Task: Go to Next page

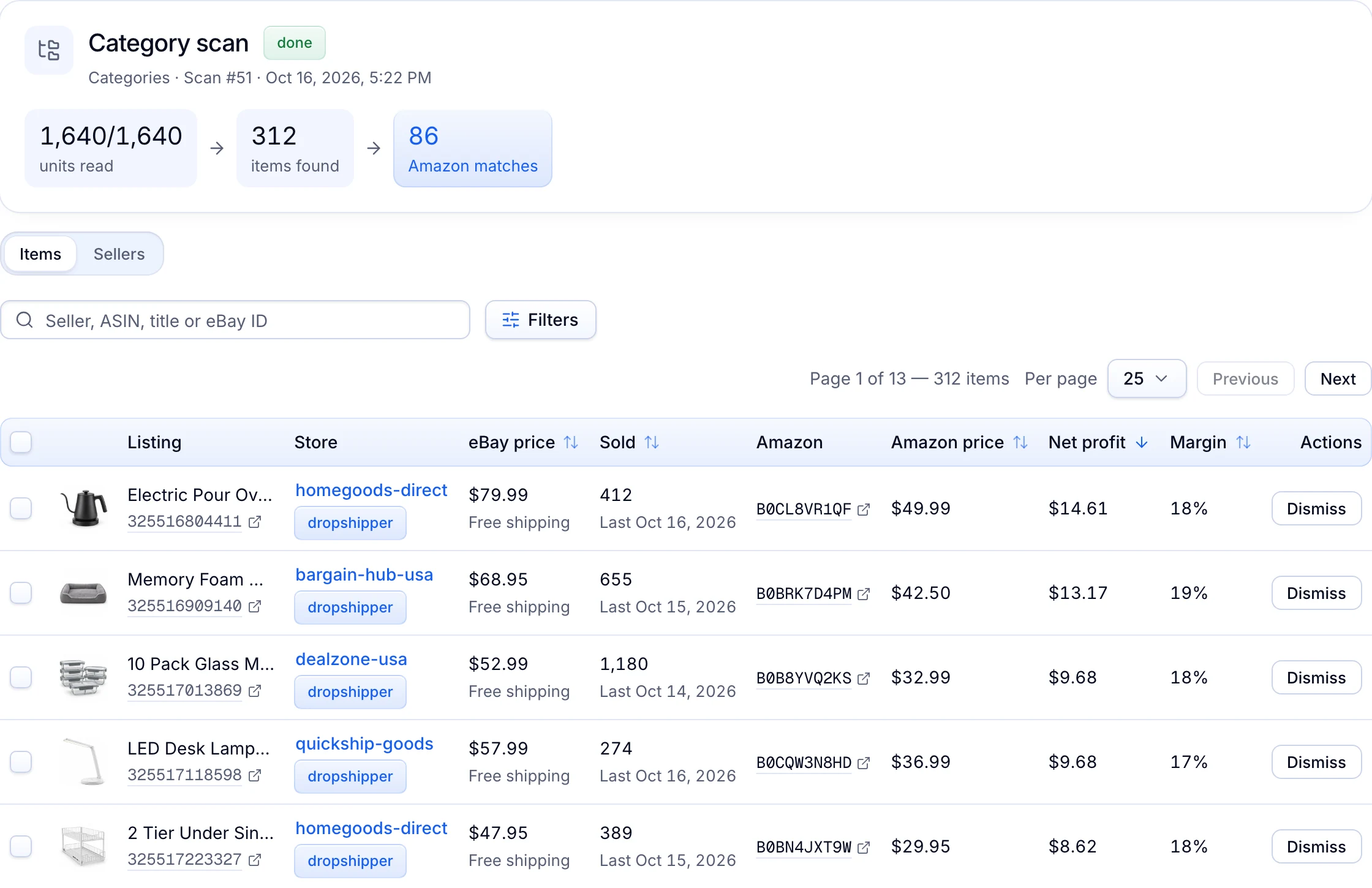Action: coord(1338,378)
